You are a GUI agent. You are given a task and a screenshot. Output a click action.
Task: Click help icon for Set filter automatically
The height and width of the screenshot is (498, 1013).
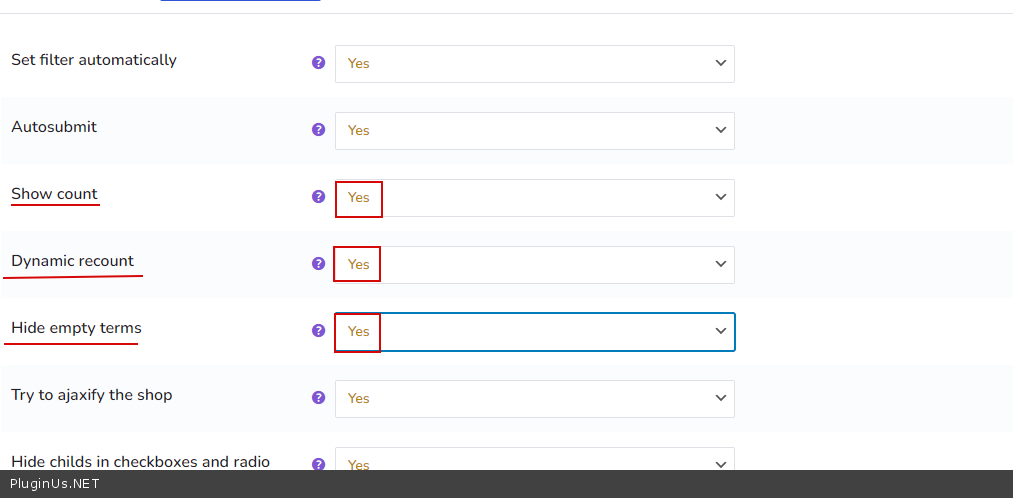[x=318, y=62]
